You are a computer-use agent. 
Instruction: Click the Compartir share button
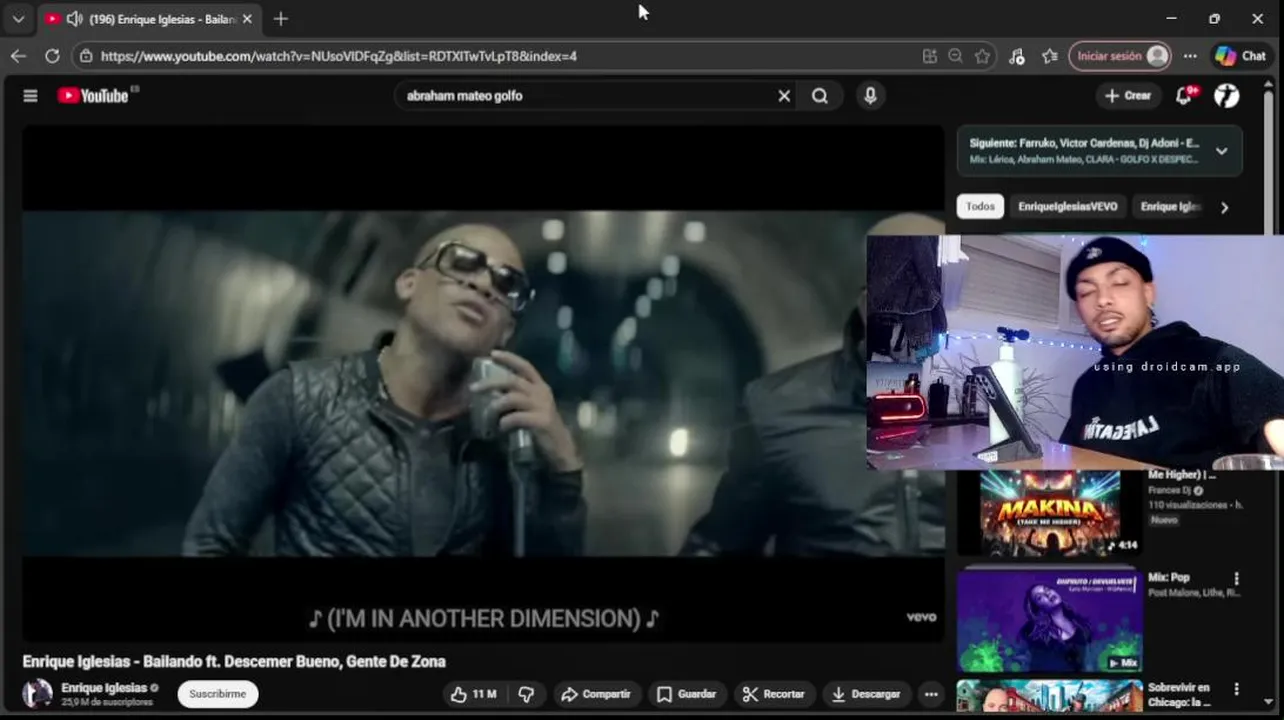(596, 694)
